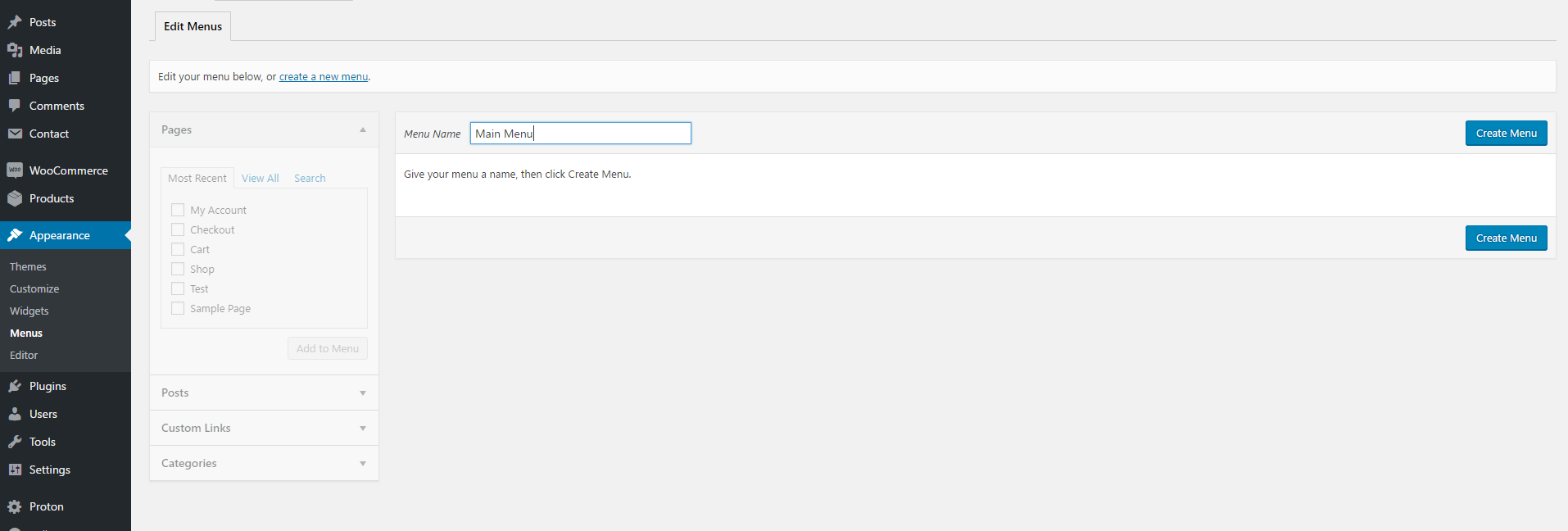Expand the Posts accordion section
Screen dimensions: 1568x531
tap(264, 393)
